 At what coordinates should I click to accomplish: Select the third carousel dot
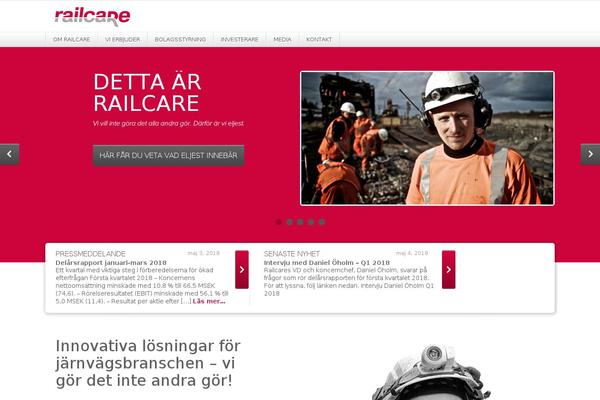300,222
